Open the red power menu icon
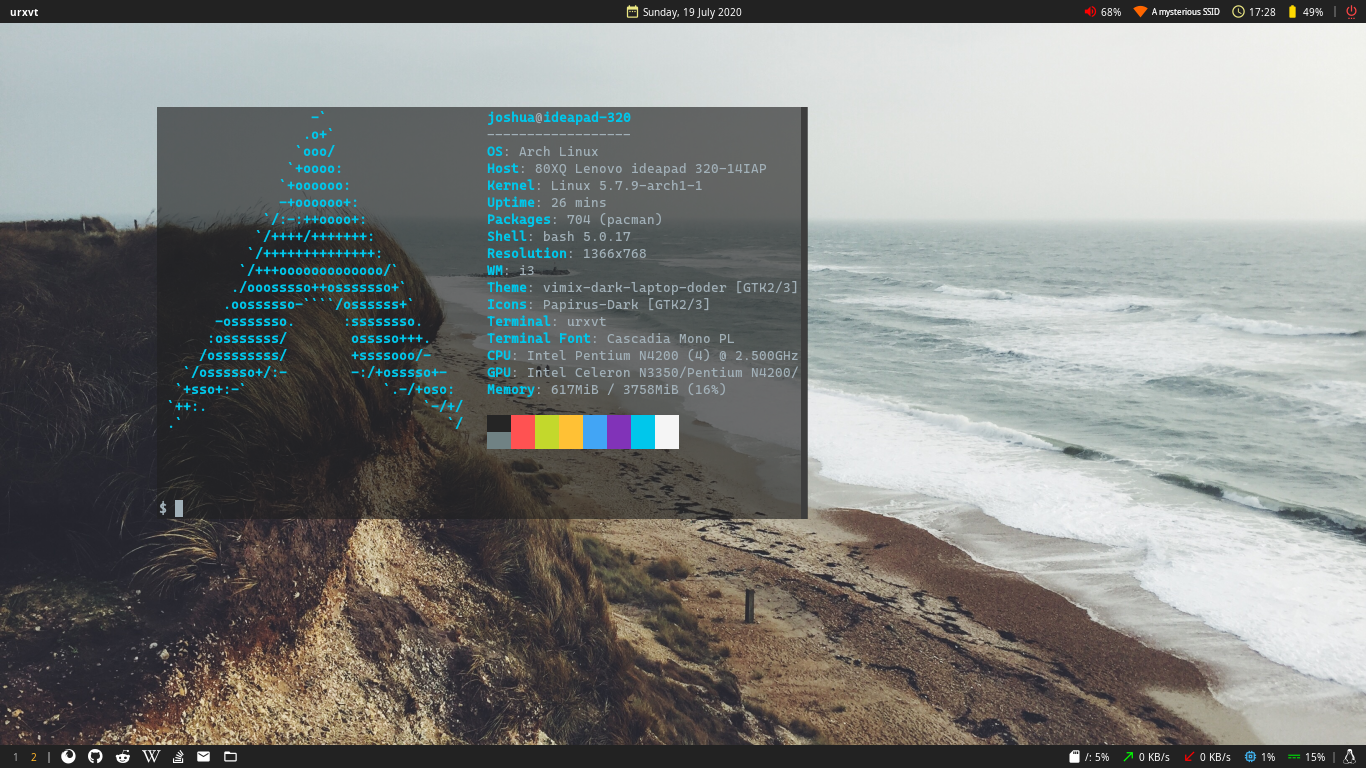This screenshot has height=768, width=1366. (1351, 12)
